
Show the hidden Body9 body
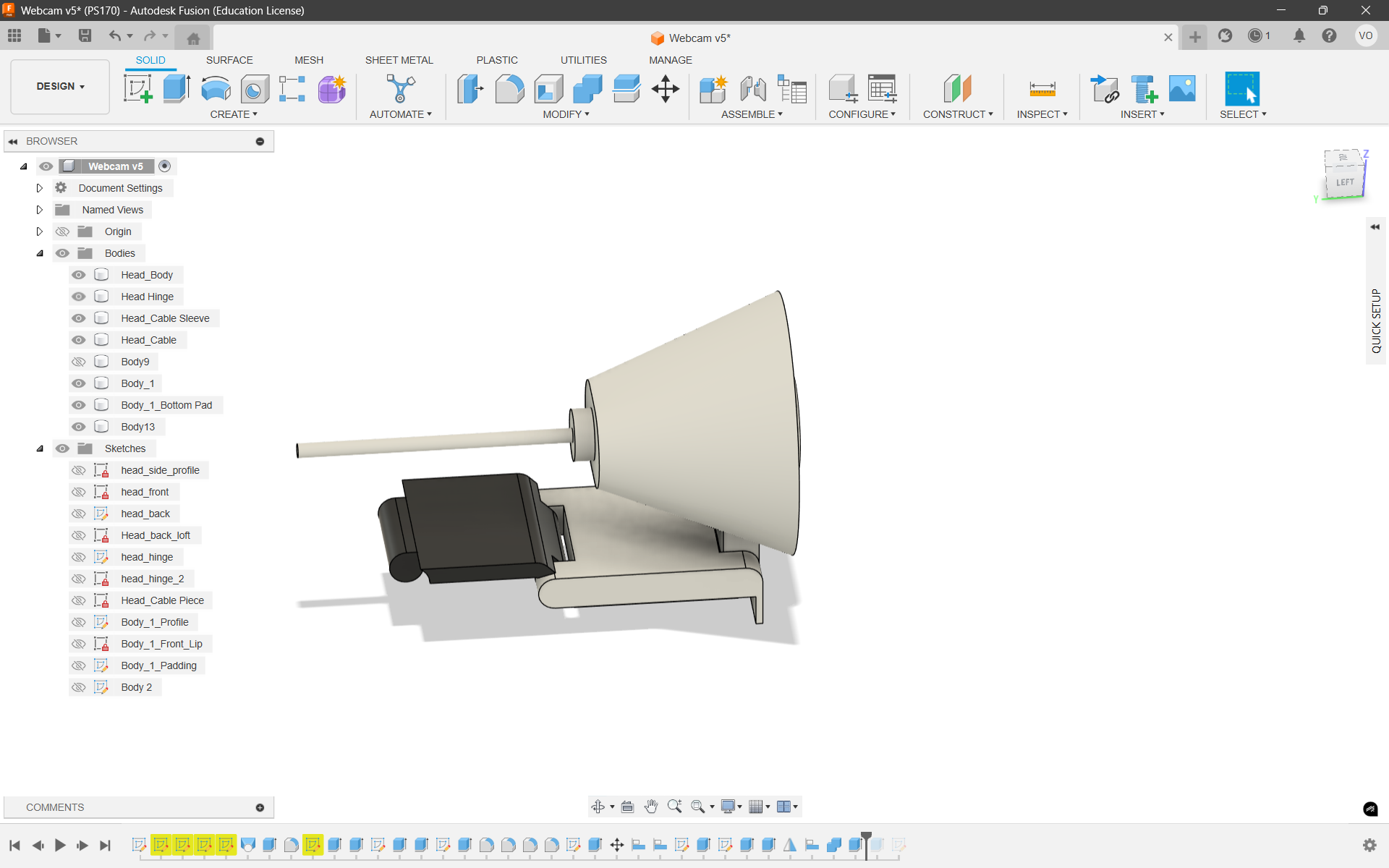click(79, 362)
